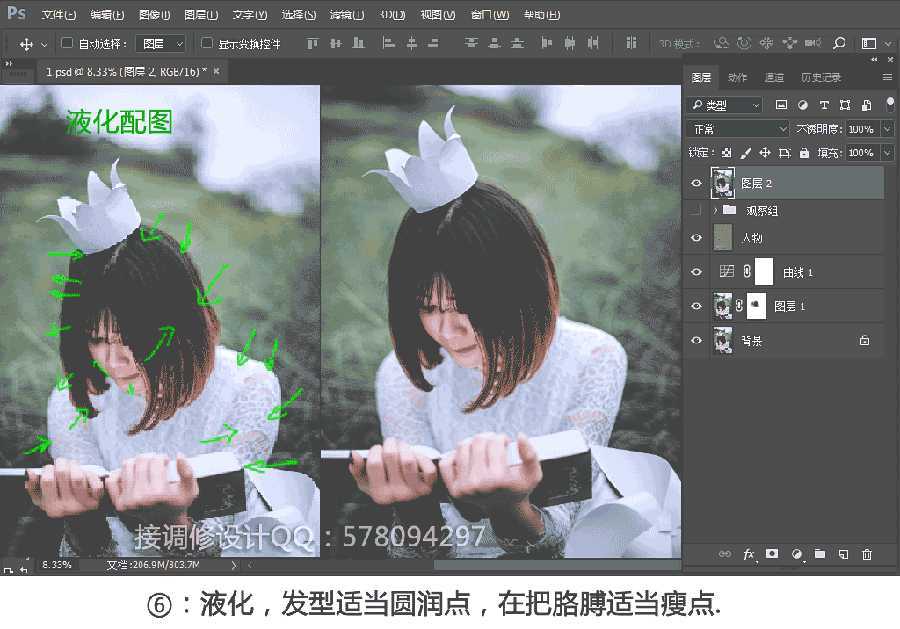Open the layer effects (fx) menu

coord(748,553)
